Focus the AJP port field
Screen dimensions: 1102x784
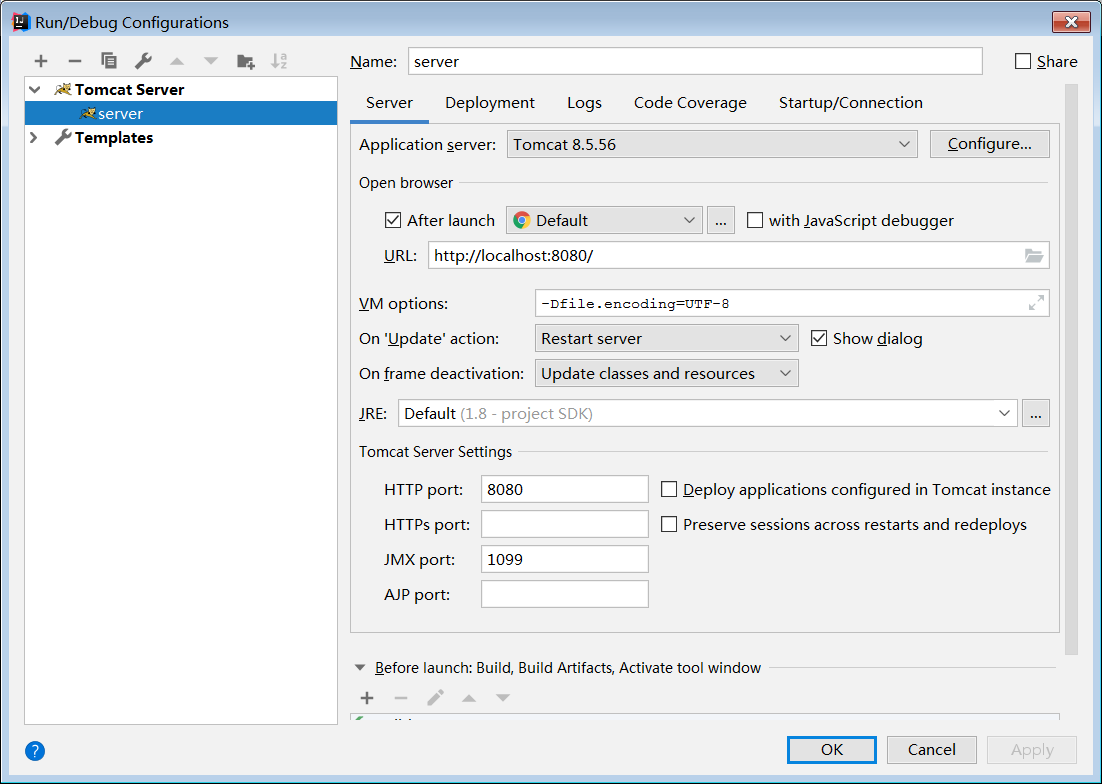point(564,594)
